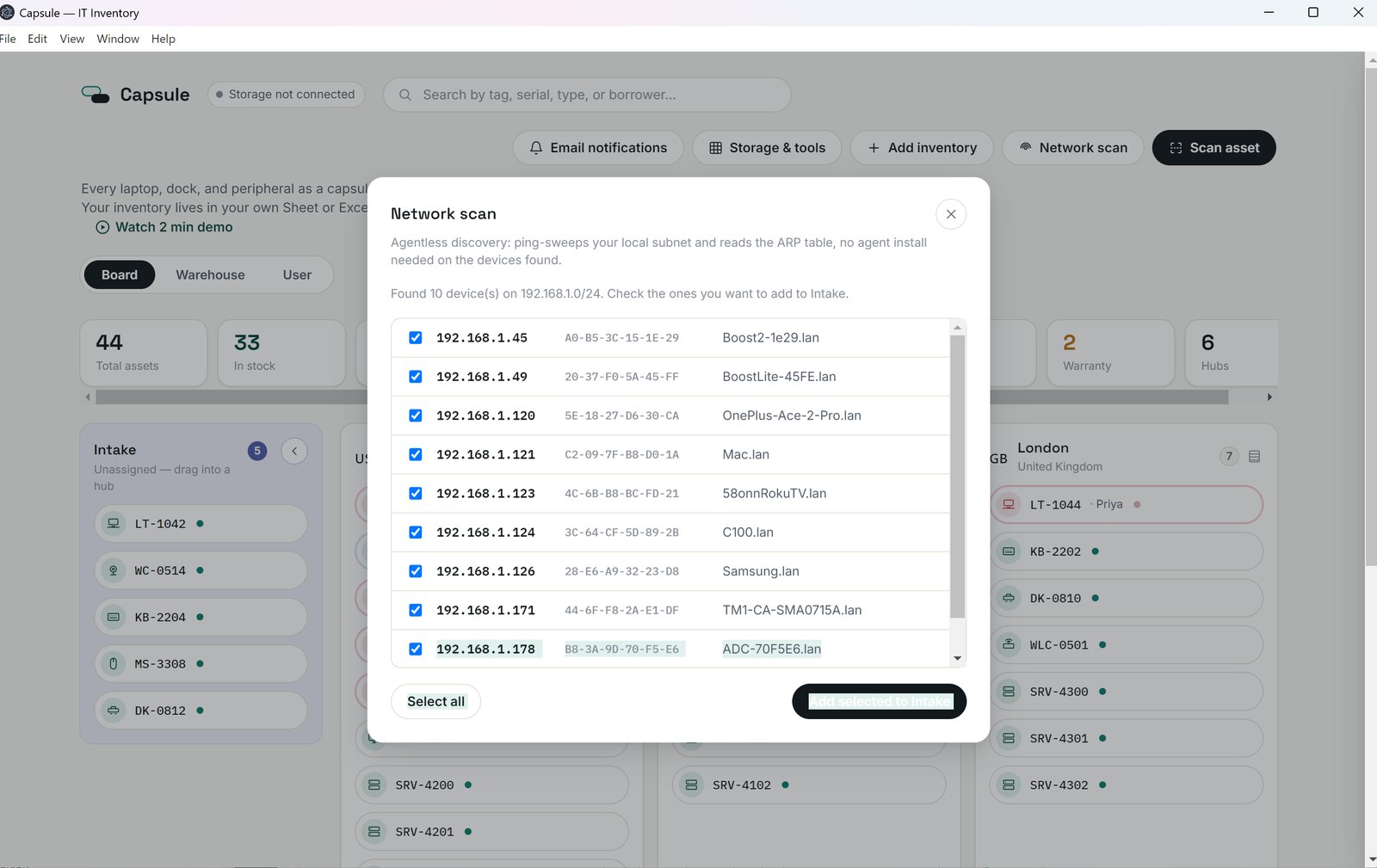Open Storage & tools

pos(767,148)
